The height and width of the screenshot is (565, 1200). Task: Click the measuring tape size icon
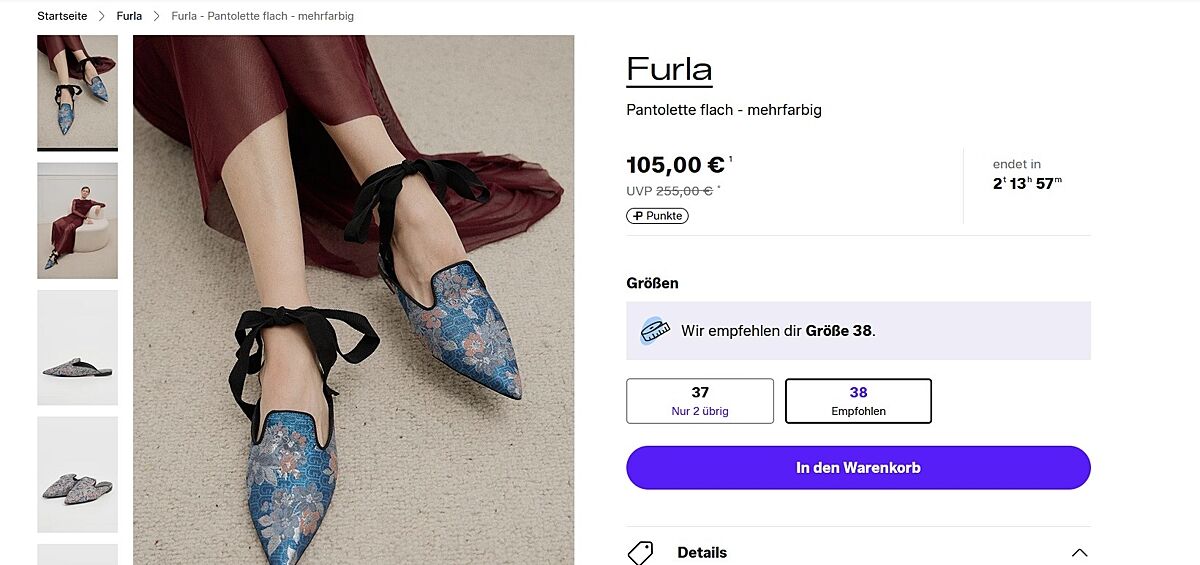click(654, 330)
